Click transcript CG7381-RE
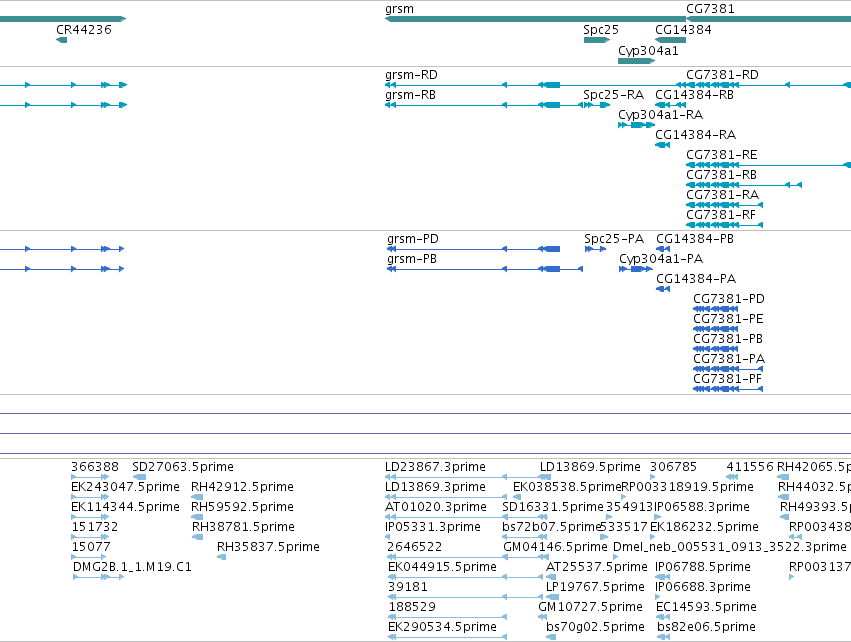Viewport: 851px width, 642px height. point(721,155)
